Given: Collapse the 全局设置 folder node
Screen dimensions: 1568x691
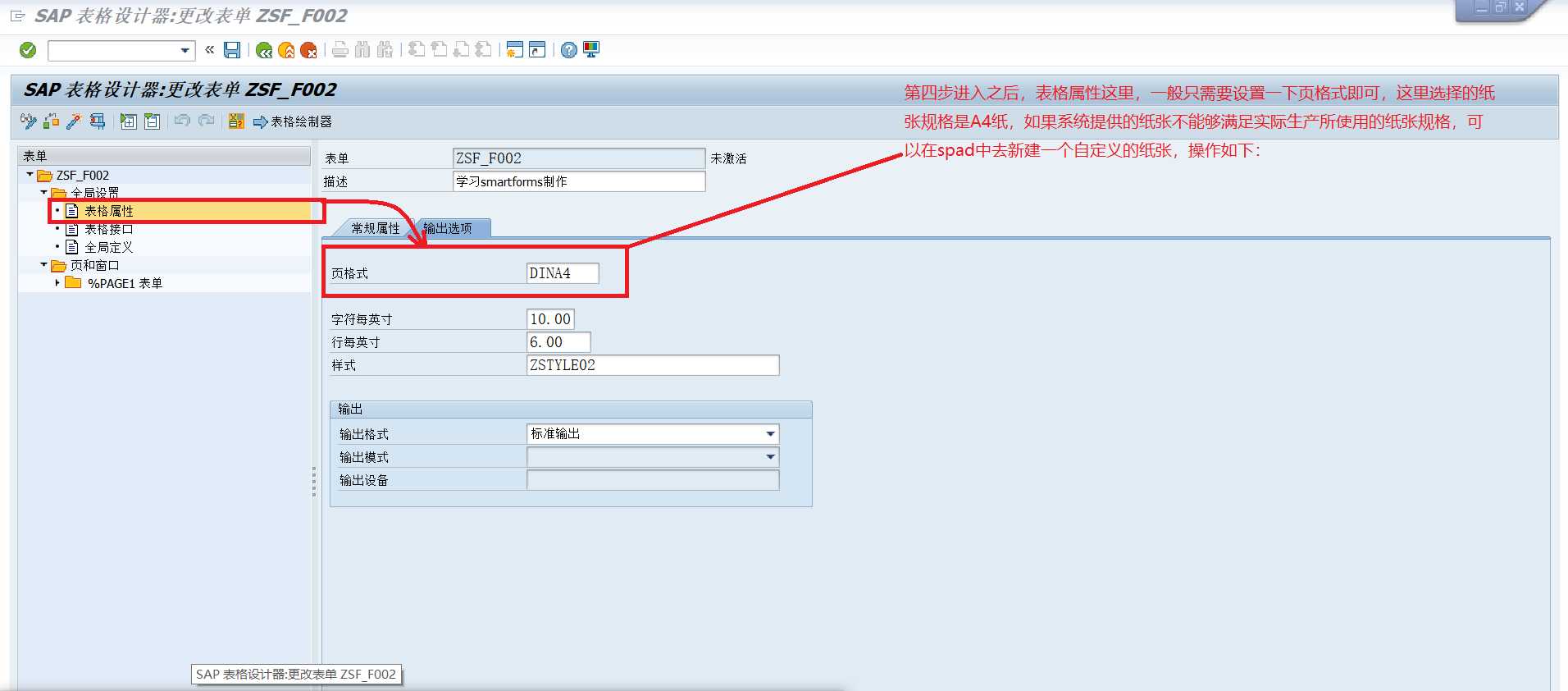Looking at the screenshot, I should pyautogui.click(x=43, y=192).
